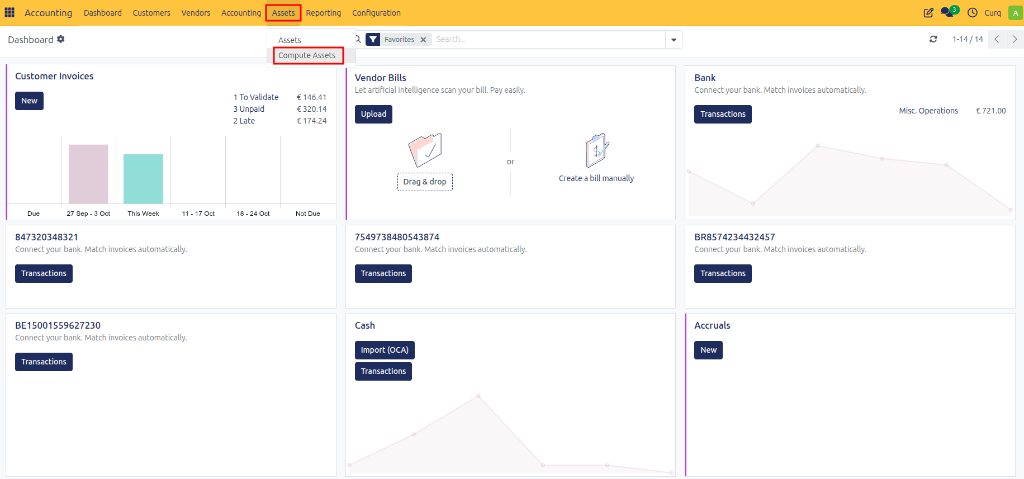Image resolution: width=1024 pixels, height=479 pixels.
Task: Click New under Accruals
Action: [709, 350]
